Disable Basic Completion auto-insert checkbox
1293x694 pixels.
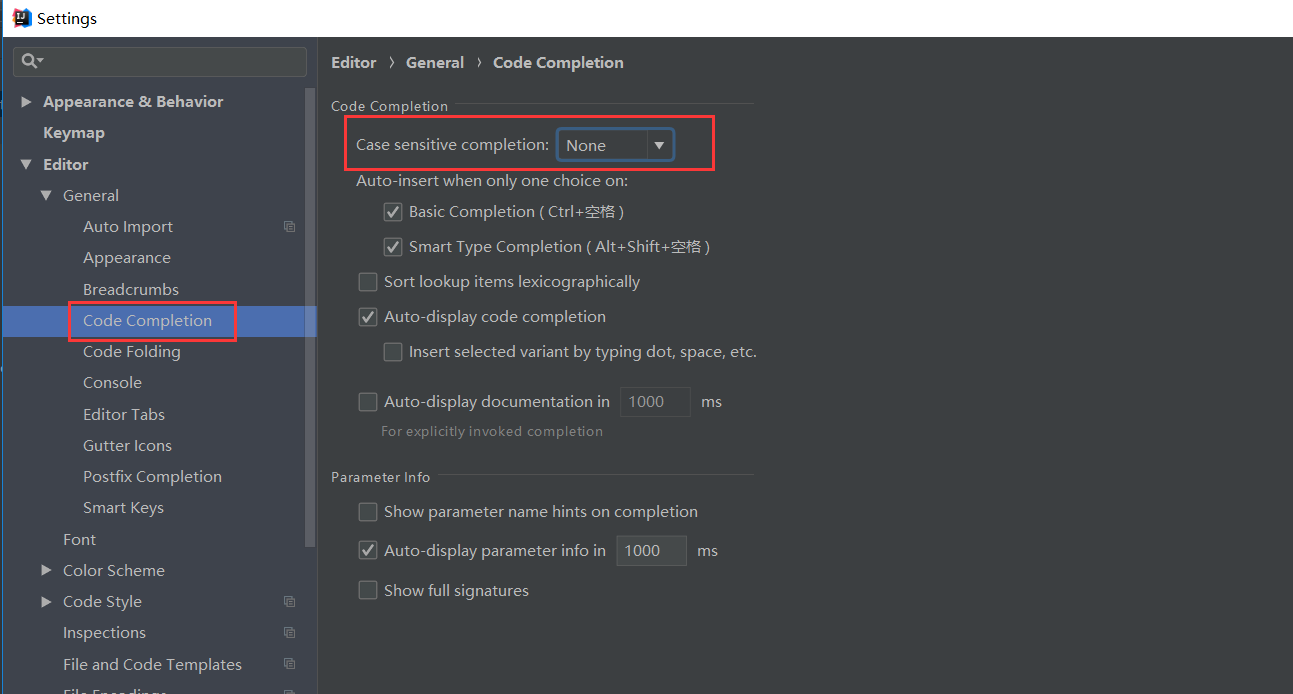pyautogui.click(x=393, y=212)
